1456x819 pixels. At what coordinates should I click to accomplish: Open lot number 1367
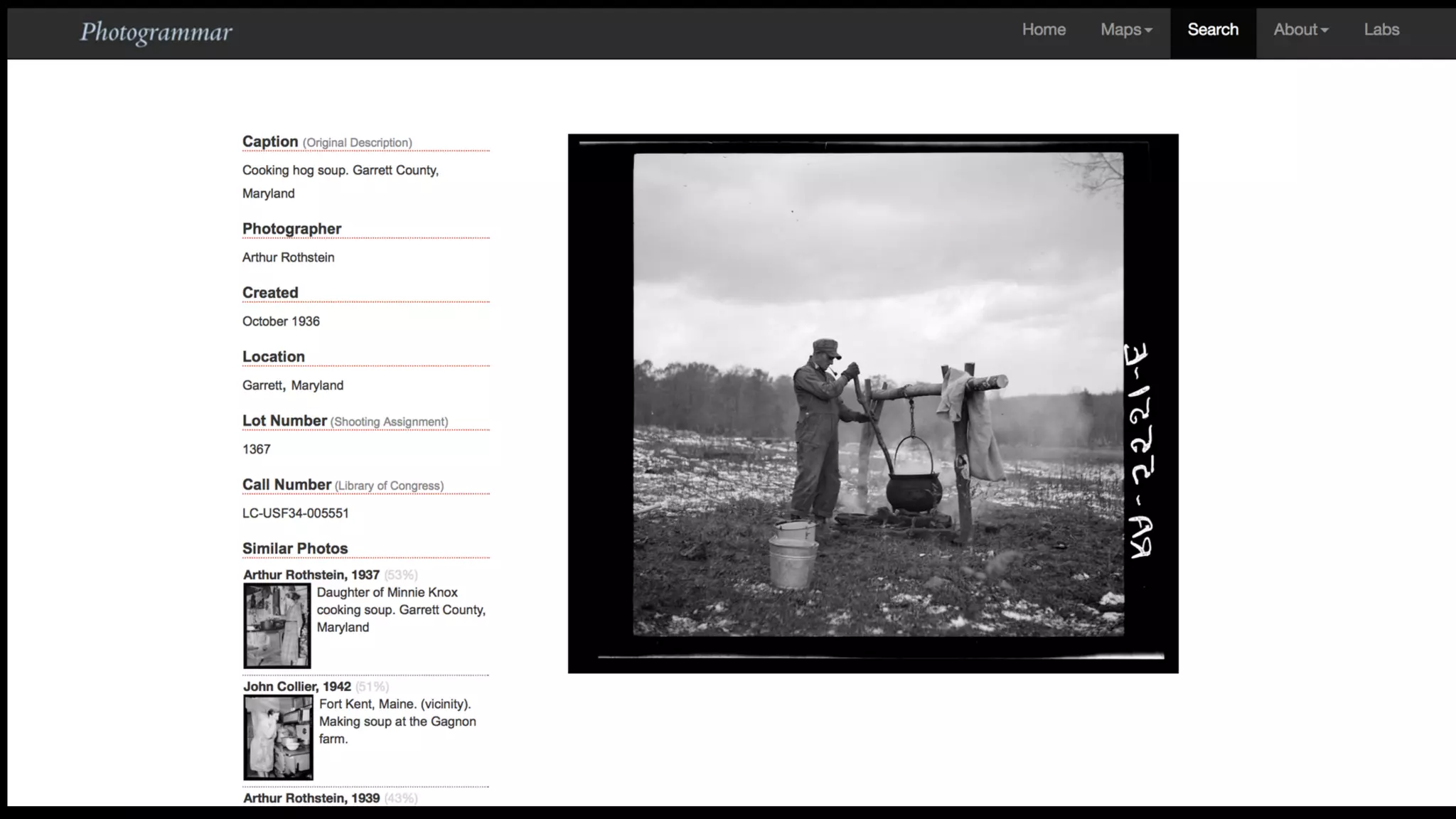coord(256,449)
